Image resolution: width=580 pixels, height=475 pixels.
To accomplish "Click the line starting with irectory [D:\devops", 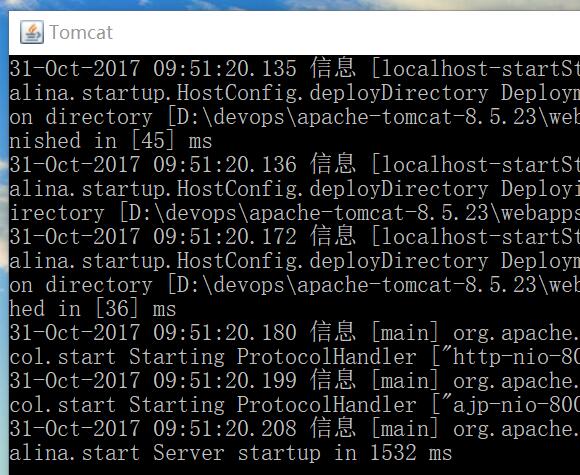I will tap(294, 213).
